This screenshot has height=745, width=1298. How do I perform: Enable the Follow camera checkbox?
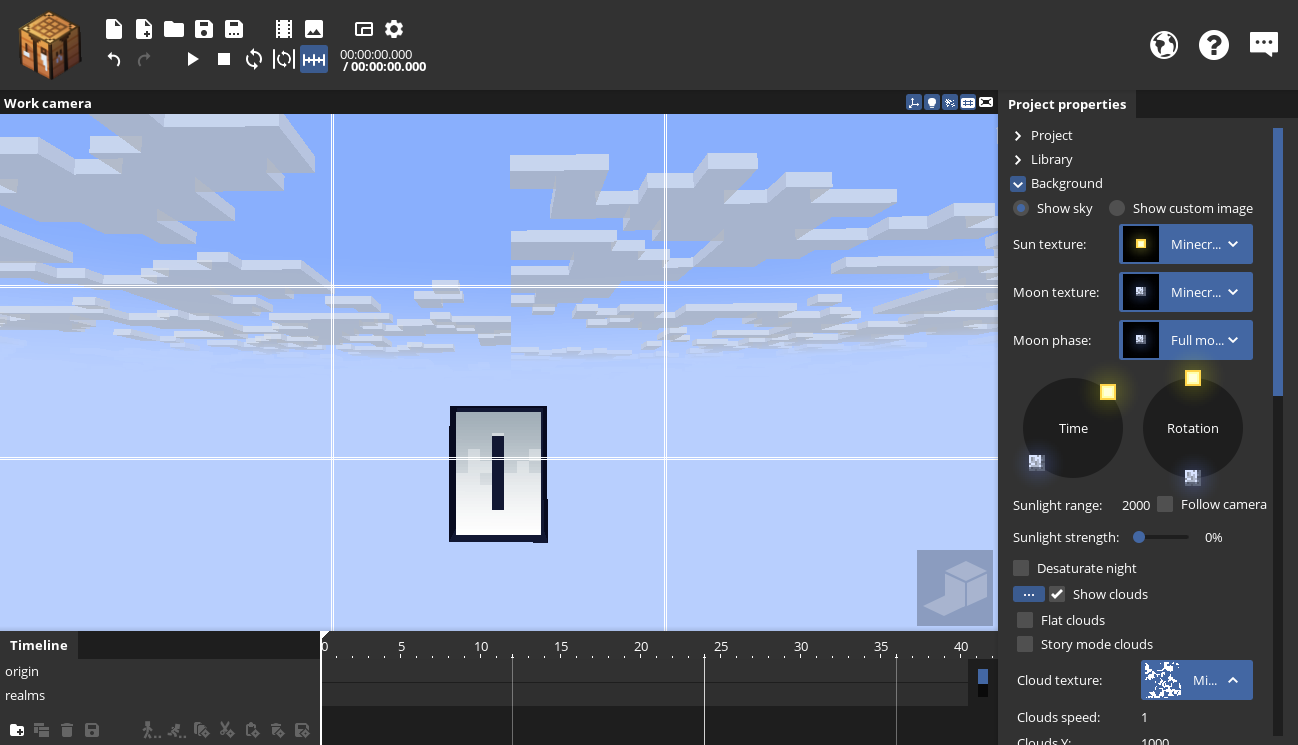[1165, 504]
